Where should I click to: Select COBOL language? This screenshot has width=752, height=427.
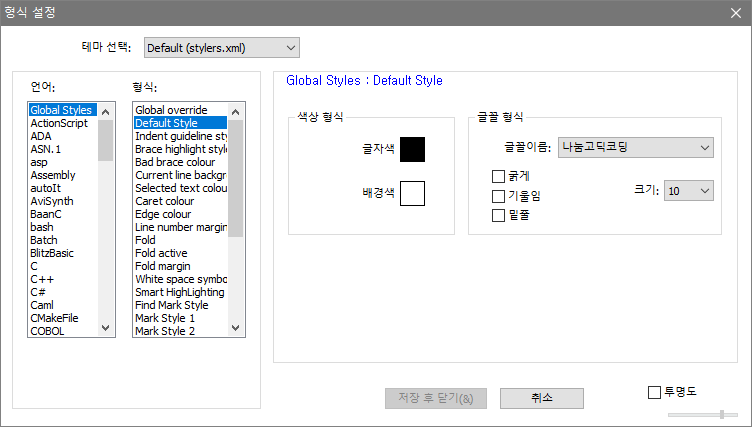[63, 331]
